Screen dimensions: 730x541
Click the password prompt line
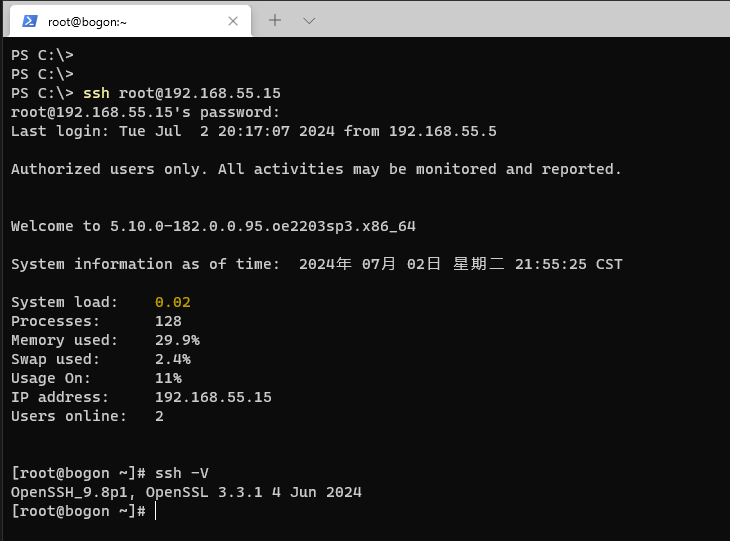[145, 112]
